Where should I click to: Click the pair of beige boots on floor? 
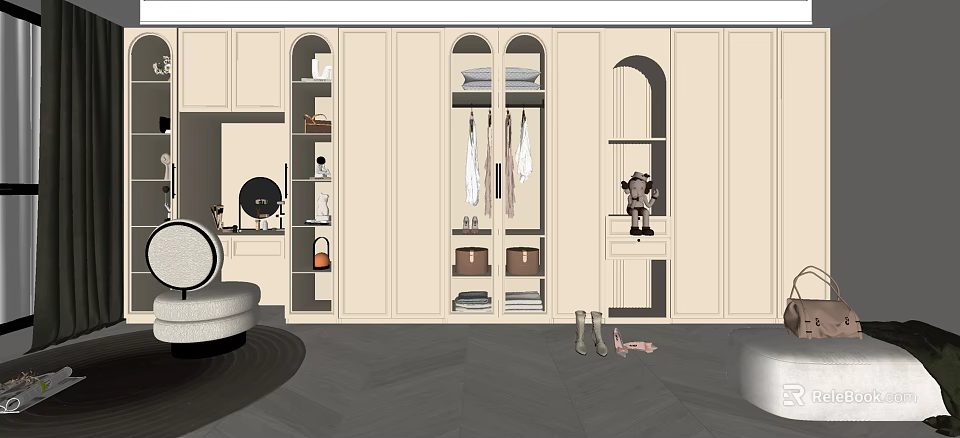[x=590, y=333]
